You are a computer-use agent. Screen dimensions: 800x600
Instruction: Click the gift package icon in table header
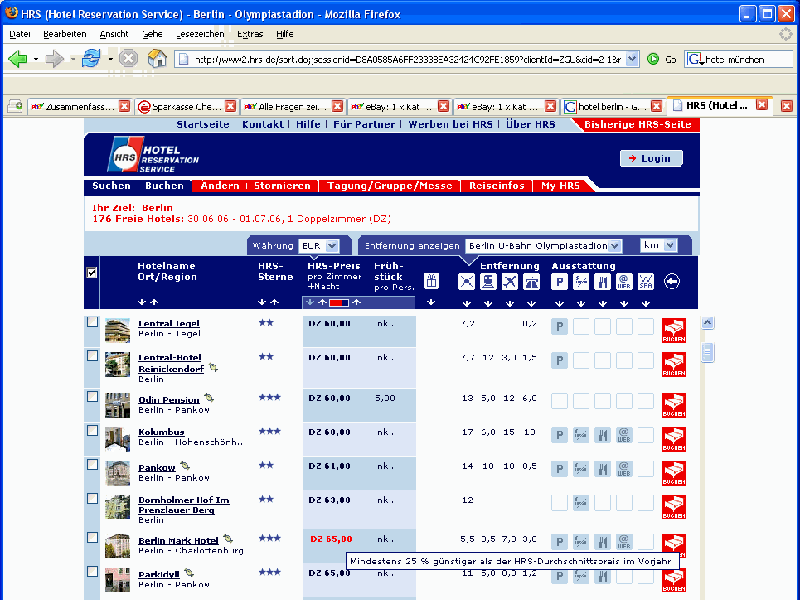click(432, 281)
